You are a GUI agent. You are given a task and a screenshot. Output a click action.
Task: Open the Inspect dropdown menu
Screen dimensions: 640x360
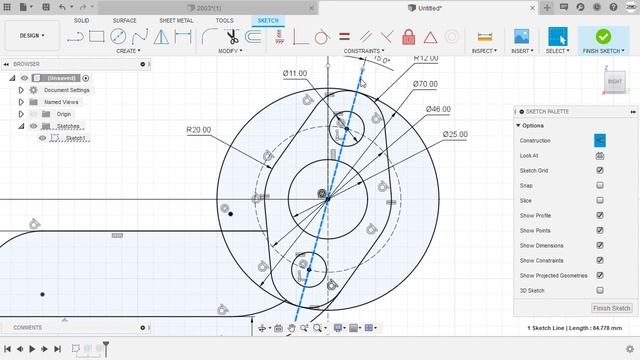pos(484,51)
